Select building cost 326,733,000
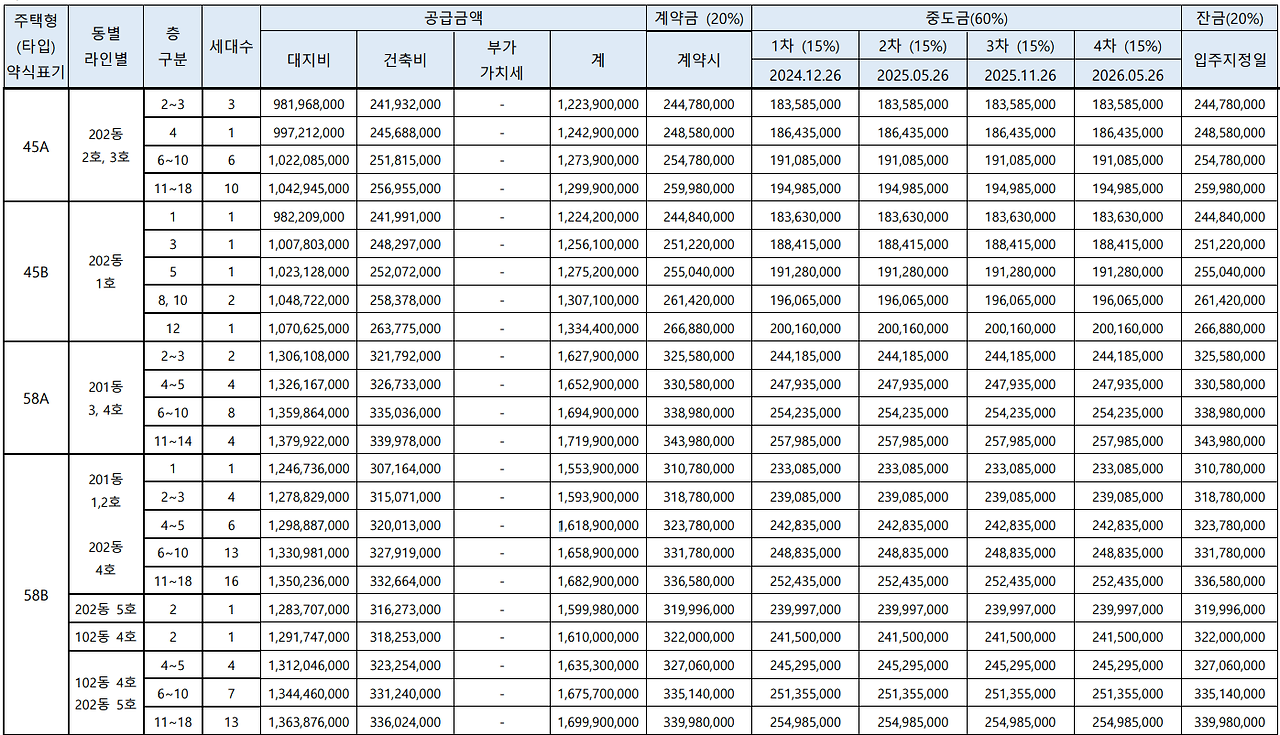The height and width of the screenshot is (735, 1280). [405, 384]
